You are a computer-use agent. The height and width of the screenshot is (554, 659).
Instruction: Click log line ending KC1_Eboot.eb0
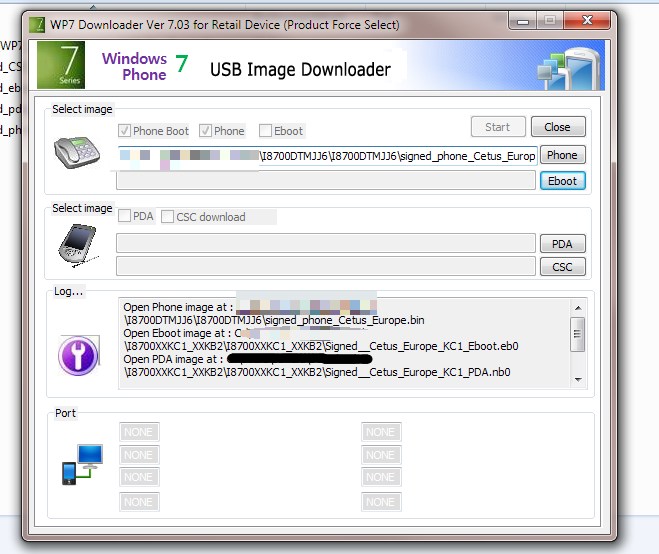click(321, 346)
